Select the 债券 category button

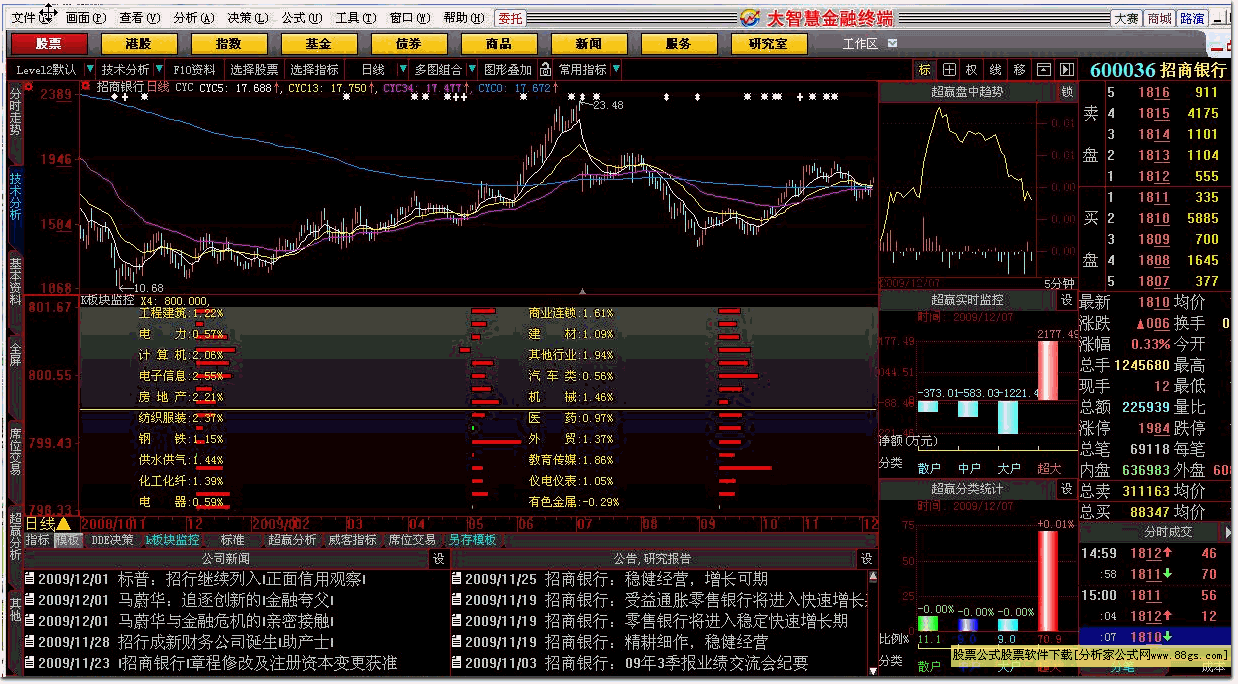pyautogui.click(x=409, y=44)
